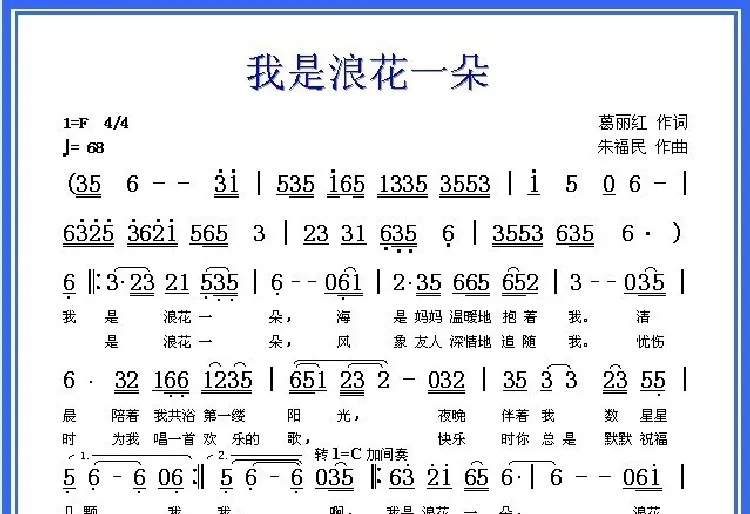The image size is (750, 514).
Task: Click the lyric word 深情地
Action: pyautogui.click(x=470, y=341)
